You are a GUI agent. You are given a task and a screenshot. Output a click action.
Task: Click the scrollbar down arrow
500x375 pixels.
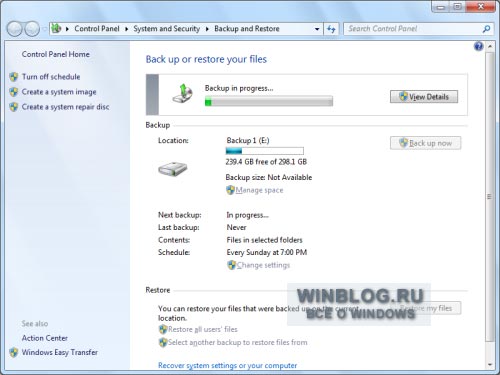pos(489,364)
